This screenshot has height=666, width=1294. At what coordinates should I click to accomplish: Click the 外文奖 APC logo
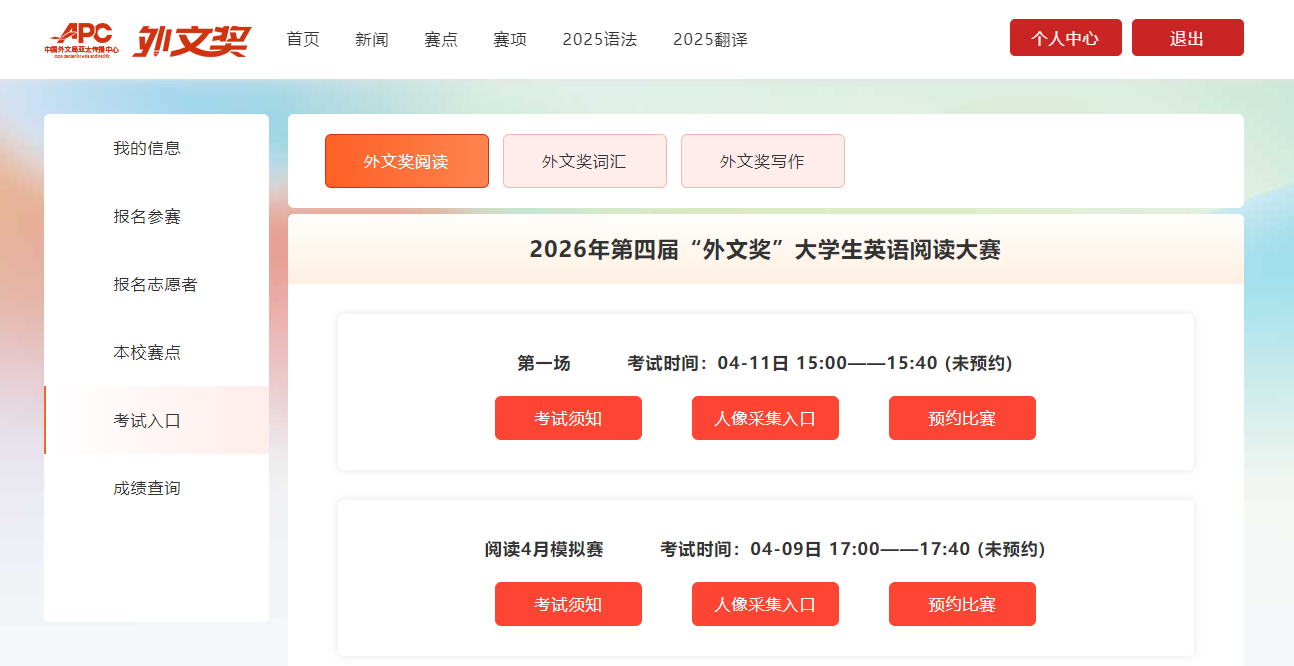coord(147,40)
